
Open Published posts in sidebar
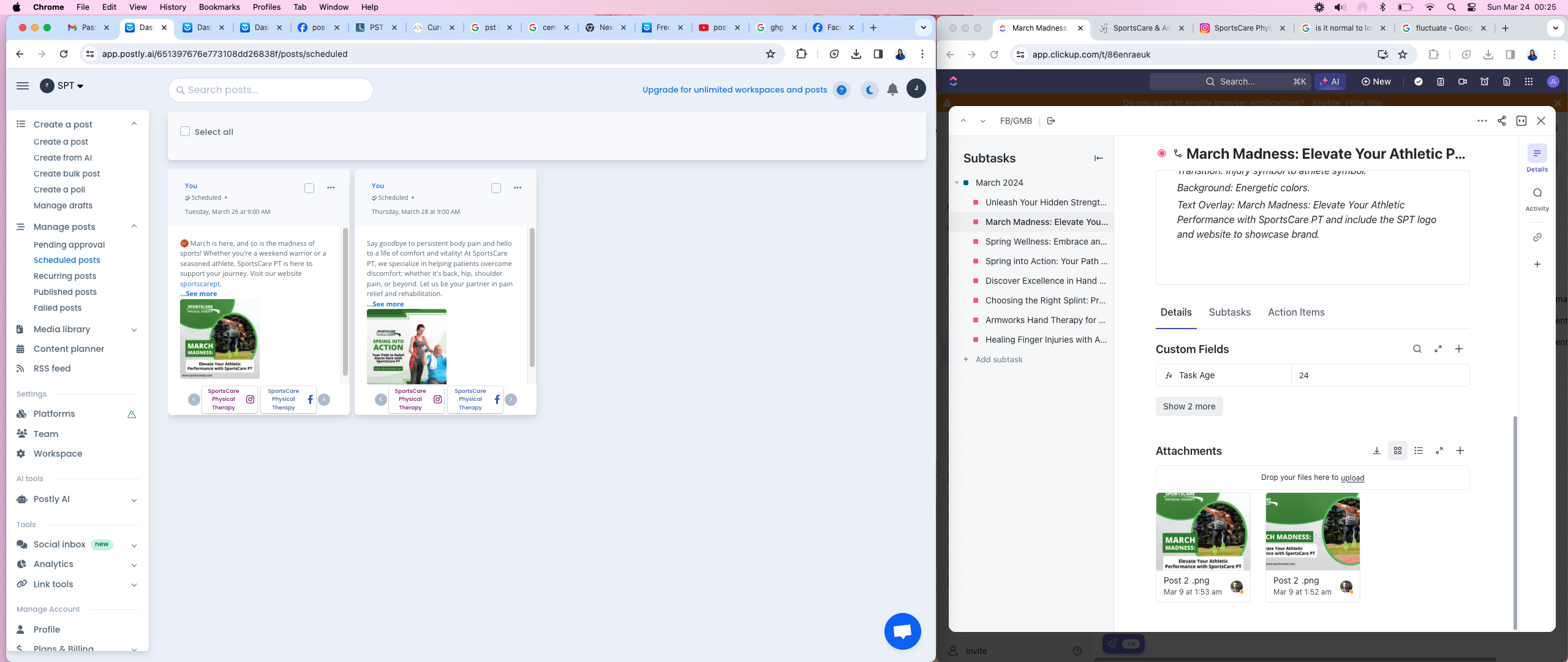coord(65,292)
